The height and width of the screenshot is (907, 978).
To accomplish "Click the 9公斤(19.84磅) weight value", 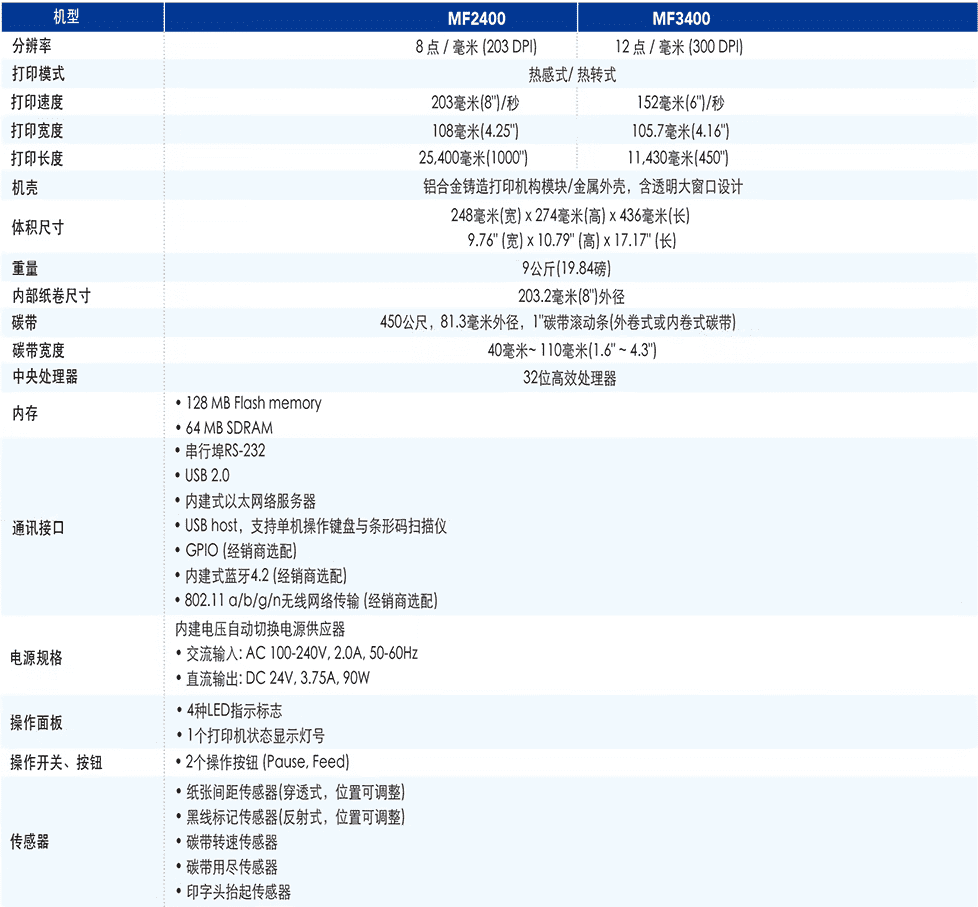I will 572,268.
